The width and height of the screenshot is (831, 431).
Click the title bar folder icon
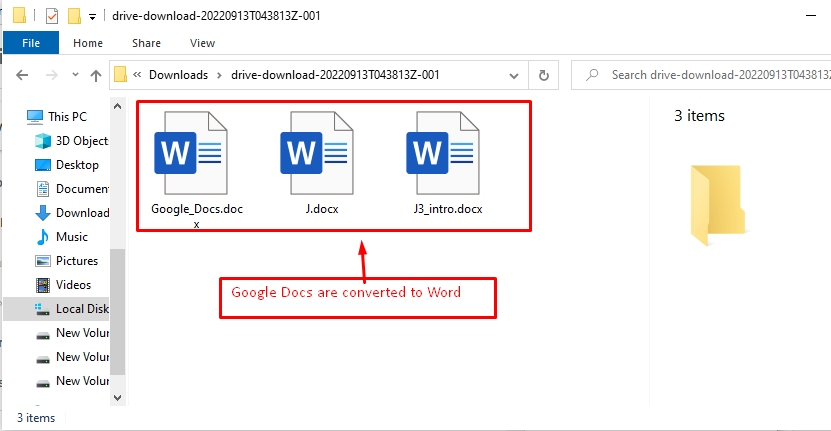20,15
